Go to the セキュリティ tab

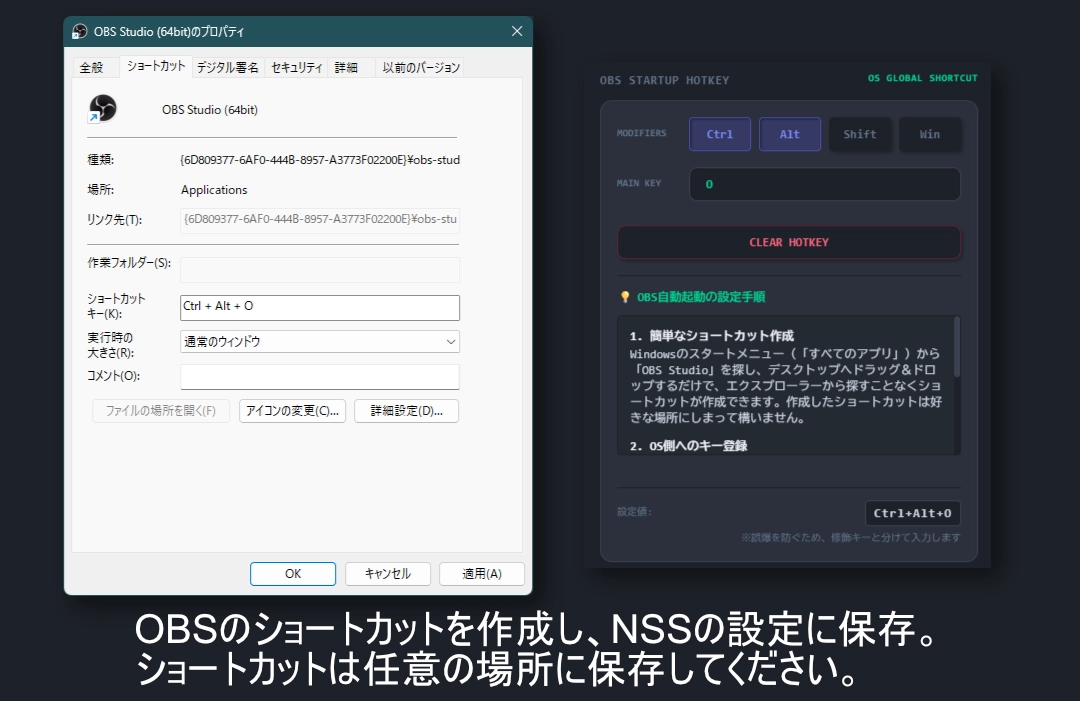point(296,67)
